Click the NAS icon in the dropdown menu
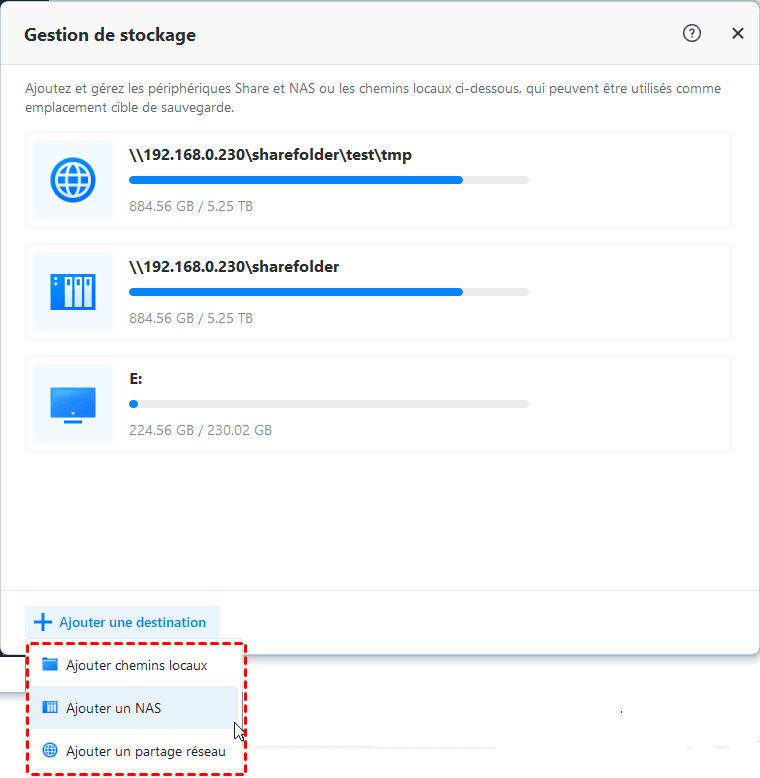Screen dimensions: 760x778 coord(50,708)
